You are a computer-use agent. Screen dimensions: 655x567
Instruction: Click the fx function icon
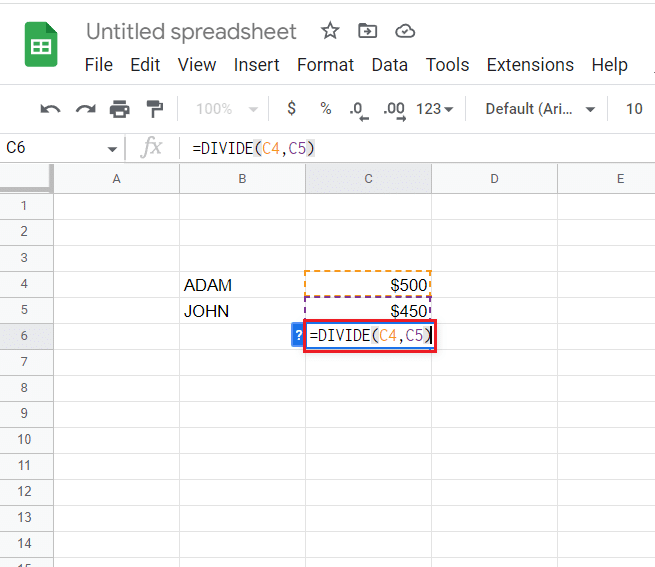click(151, 148)
